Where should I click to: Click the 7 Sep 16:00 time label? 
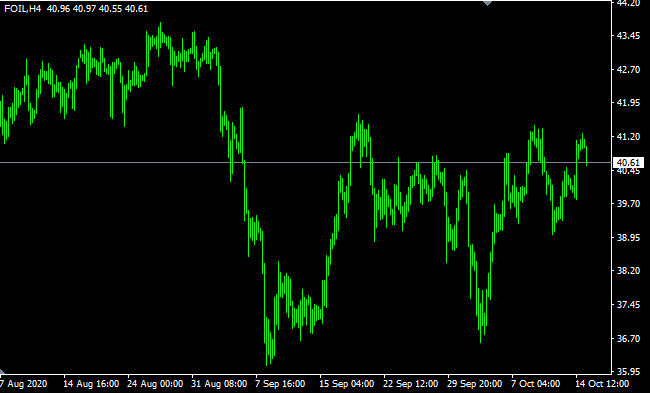coord(280,383)
